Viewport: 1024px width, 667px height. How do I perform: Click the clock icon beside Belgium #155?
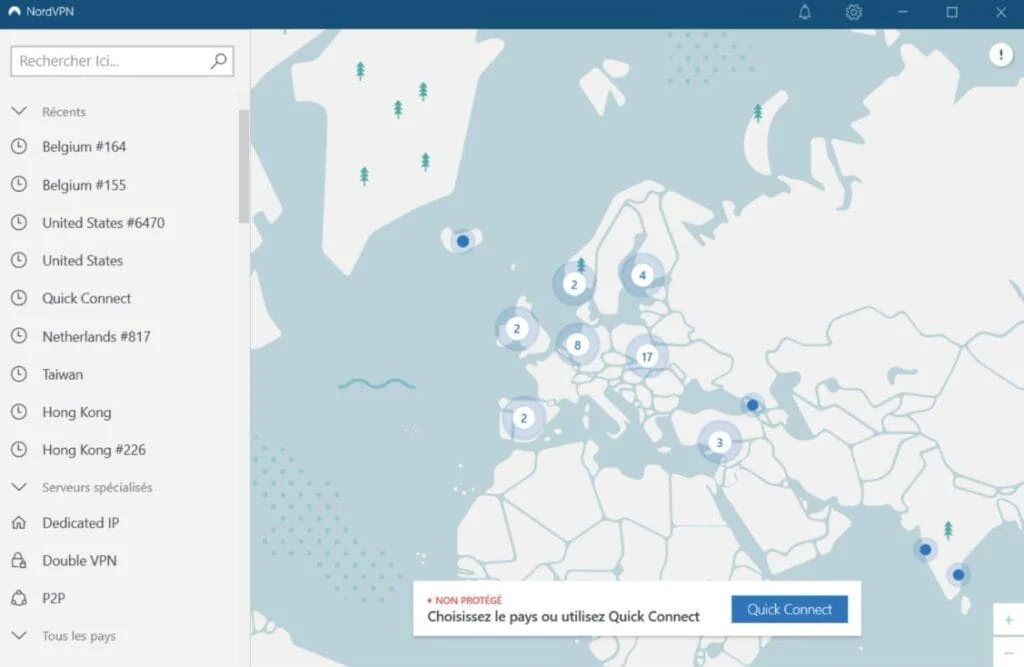pyautogui.click(x=19, y=184)
